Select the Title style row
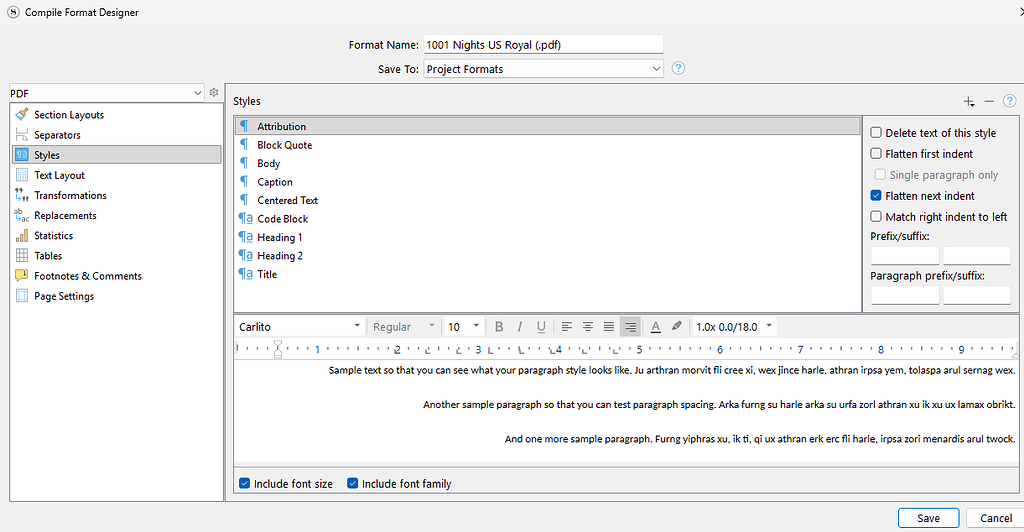Screen dimensions: 1024x532 point(547,274)
